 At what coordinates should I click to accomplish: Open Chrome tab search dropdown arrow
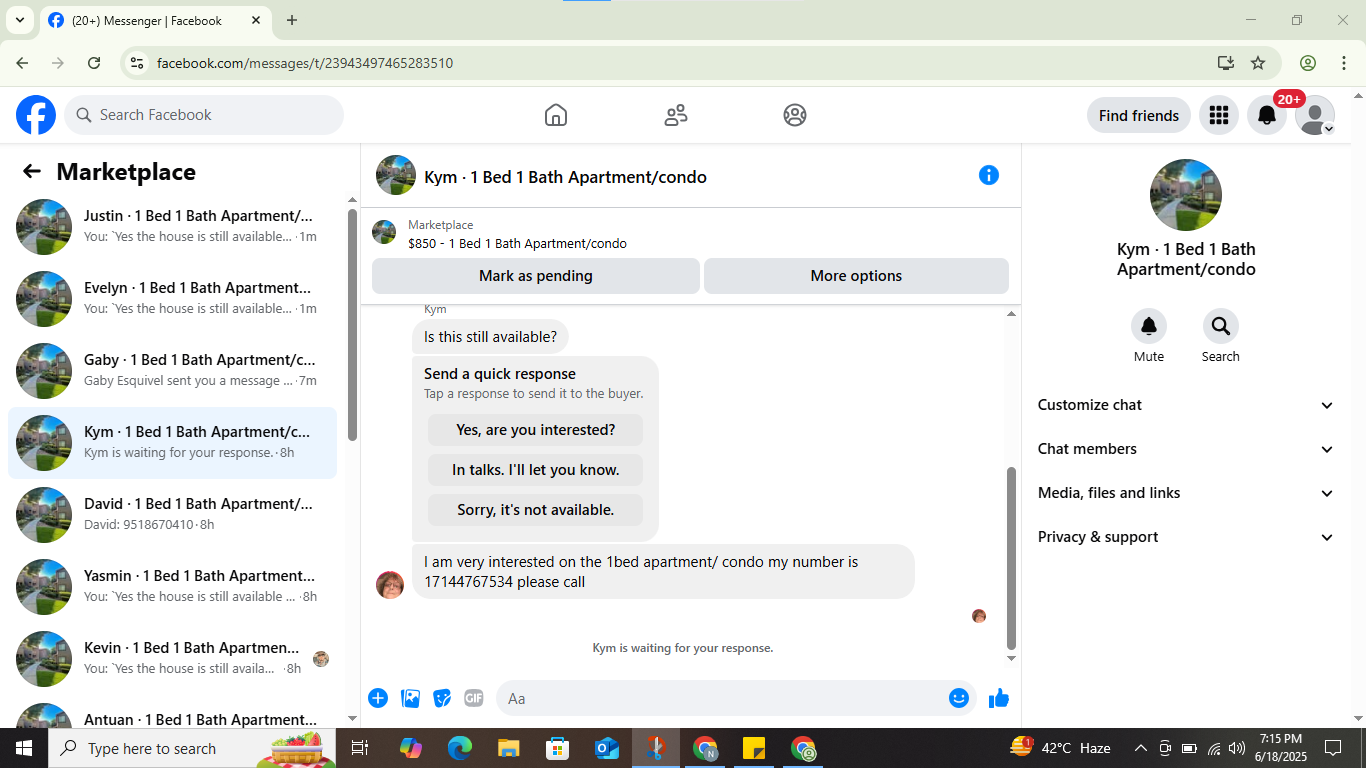[19, 20]
